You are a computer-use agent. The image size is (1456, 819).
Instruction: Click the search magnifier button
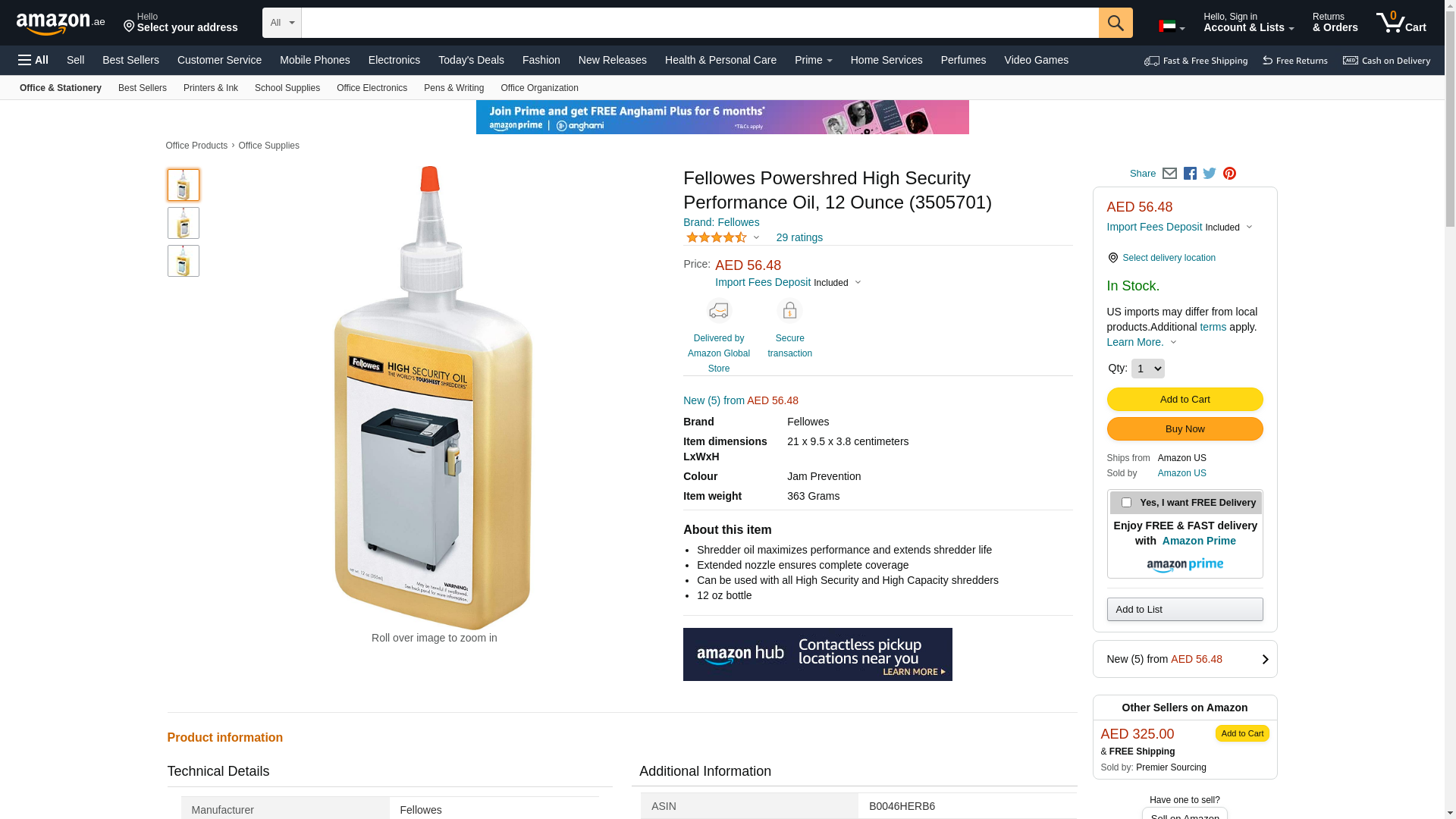click(1115, 23)
